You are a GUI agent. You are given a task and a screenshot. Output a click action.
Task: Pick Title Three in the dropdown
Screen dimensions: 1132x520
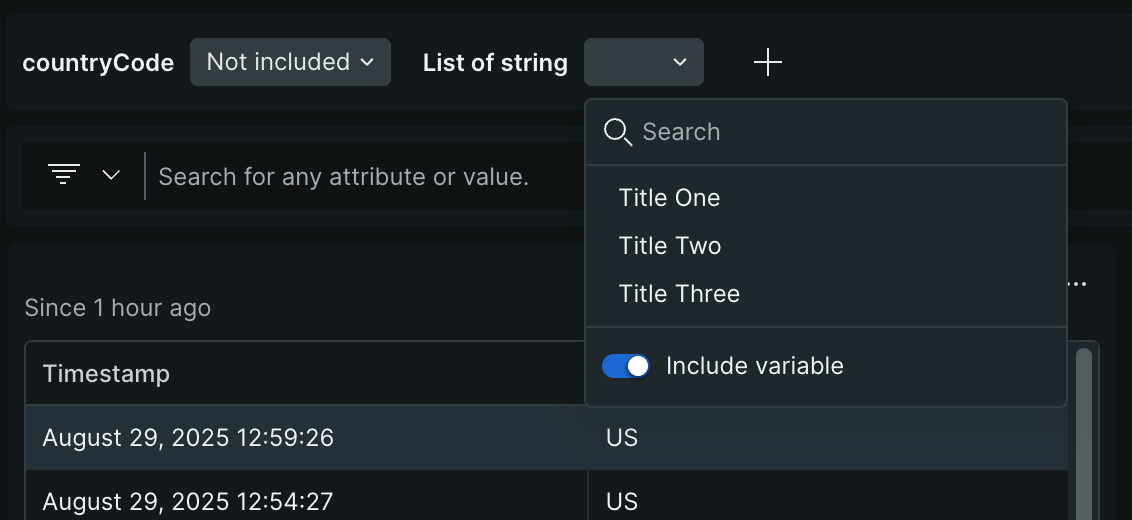point(679,294)
